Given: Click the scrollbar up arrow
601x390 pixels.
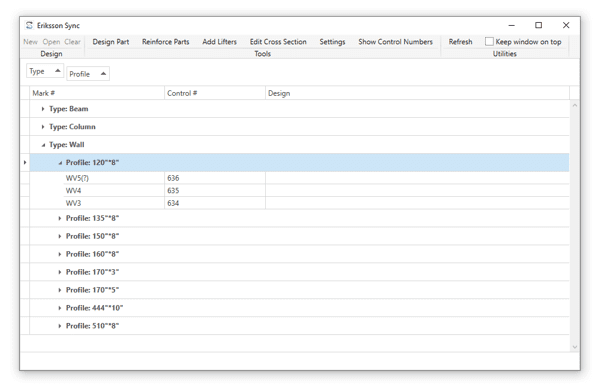Looking at the screenshot, I should pos(575,105).
